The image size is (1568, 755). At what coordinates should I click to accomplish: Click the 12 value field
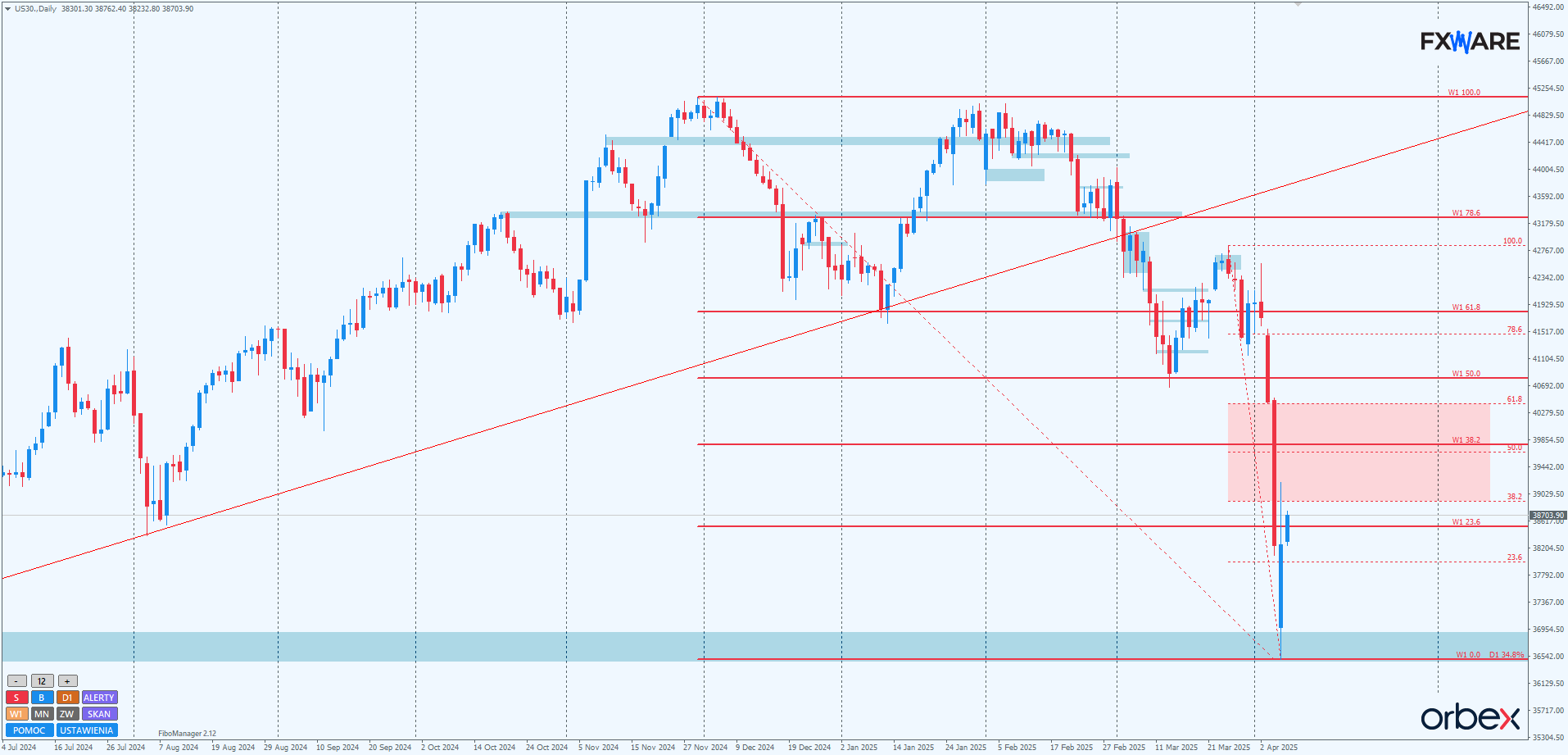click(x=42, y=681)
